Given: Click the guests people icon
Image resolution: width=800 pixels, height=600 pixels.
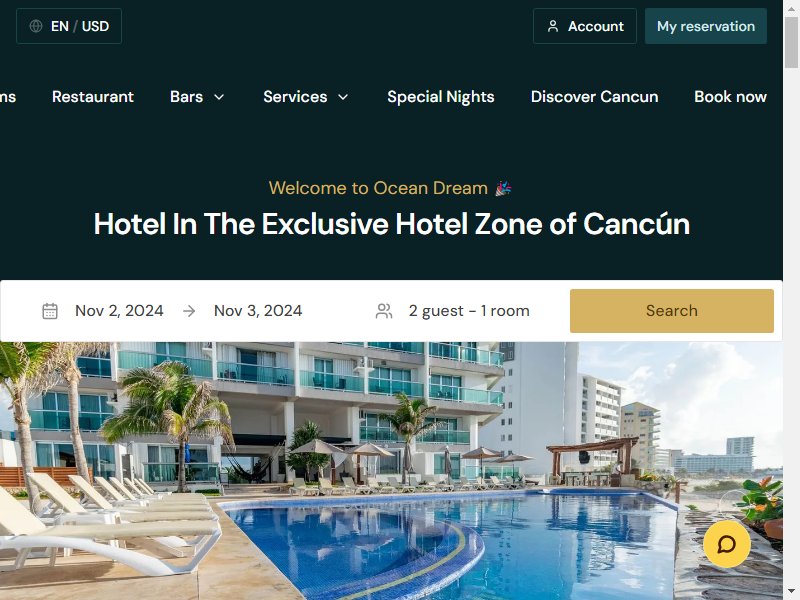Looking at the screenshot, I should tap(384, 311).
